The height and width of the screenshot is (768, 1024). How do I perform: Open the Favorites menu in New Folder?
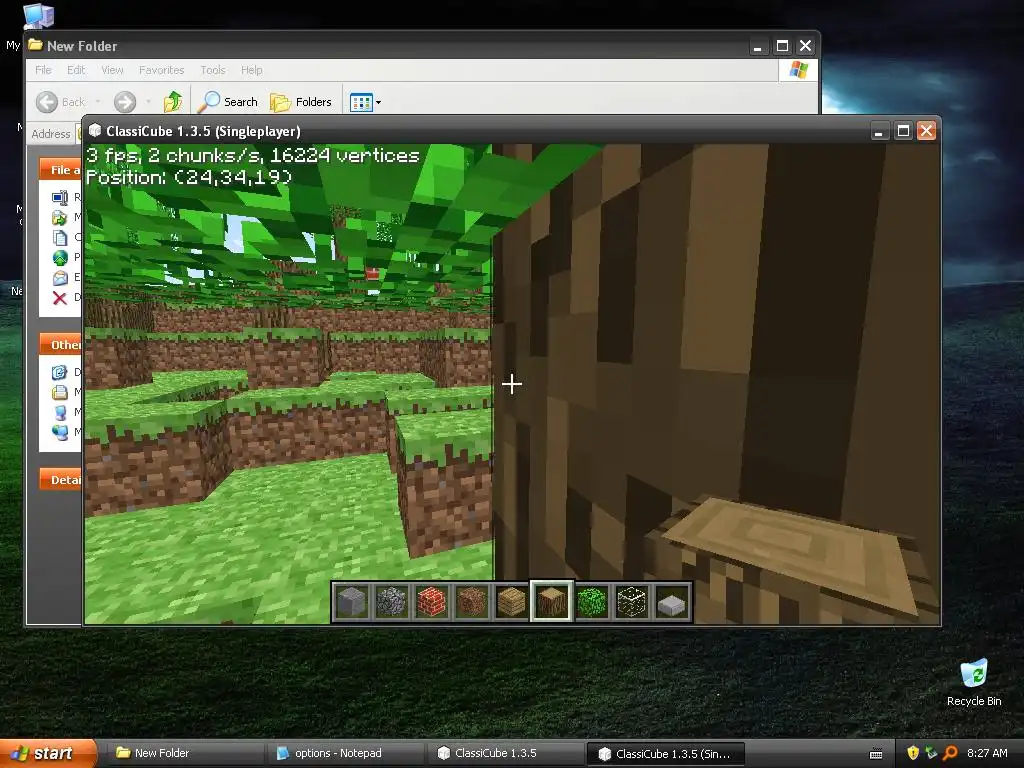[161, 70]
